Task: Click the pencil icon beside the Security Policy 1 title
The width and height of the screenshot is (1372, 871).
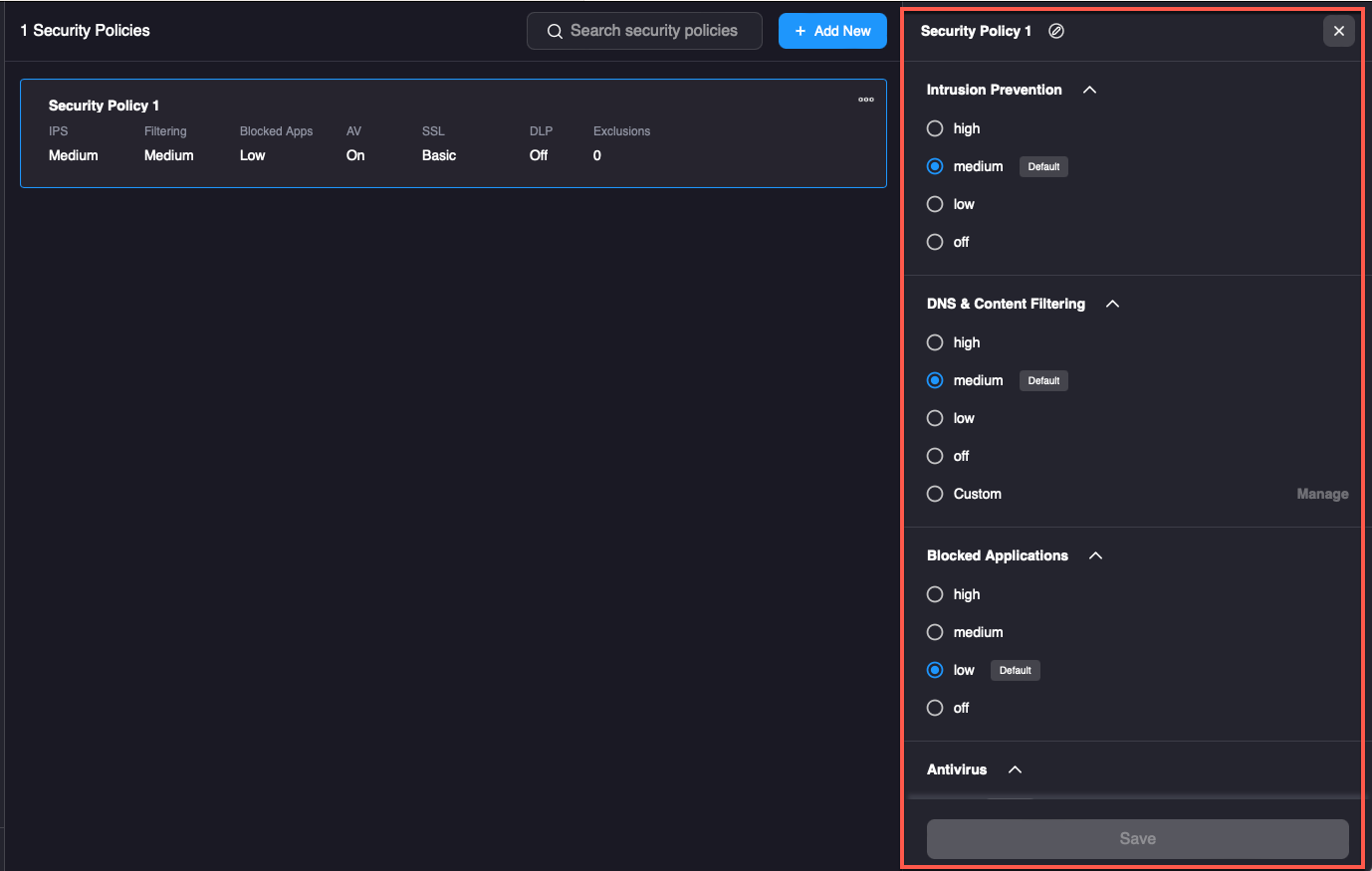Action: coord(1056,31)
